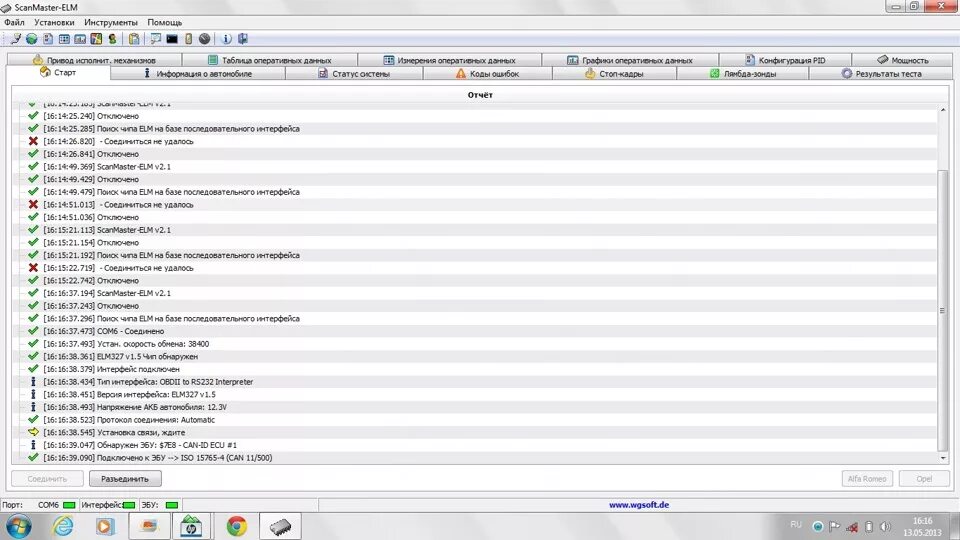Select the Старт tab
Screen dimensions: 960x540
58,72
